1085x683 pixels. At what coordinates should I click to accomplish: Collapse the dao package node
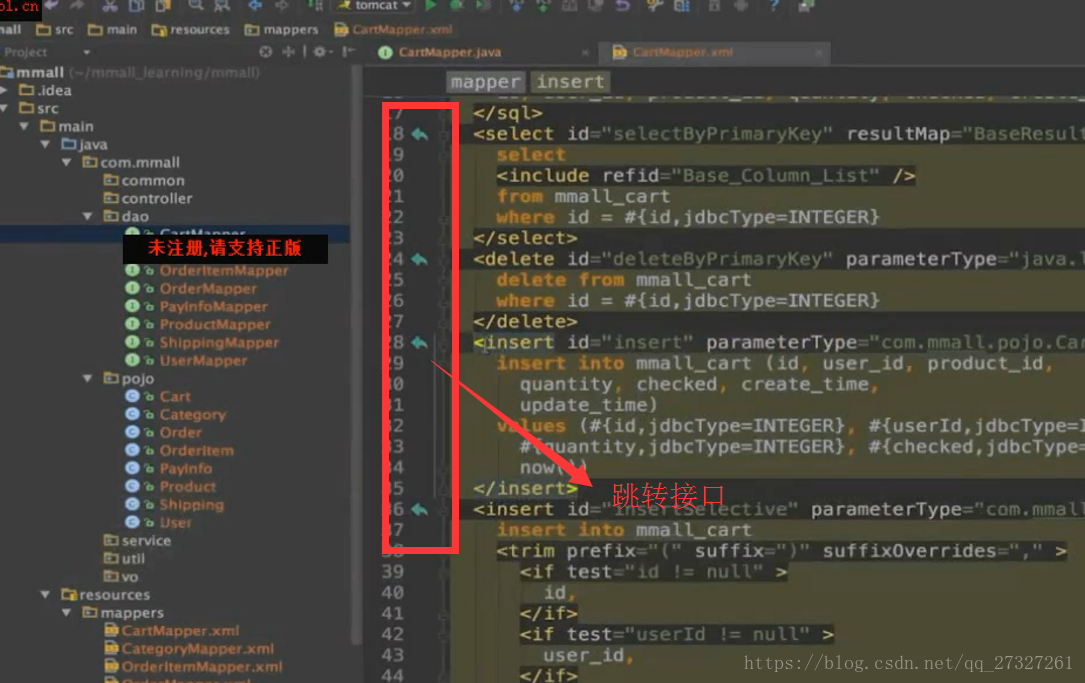click(88, 217)
